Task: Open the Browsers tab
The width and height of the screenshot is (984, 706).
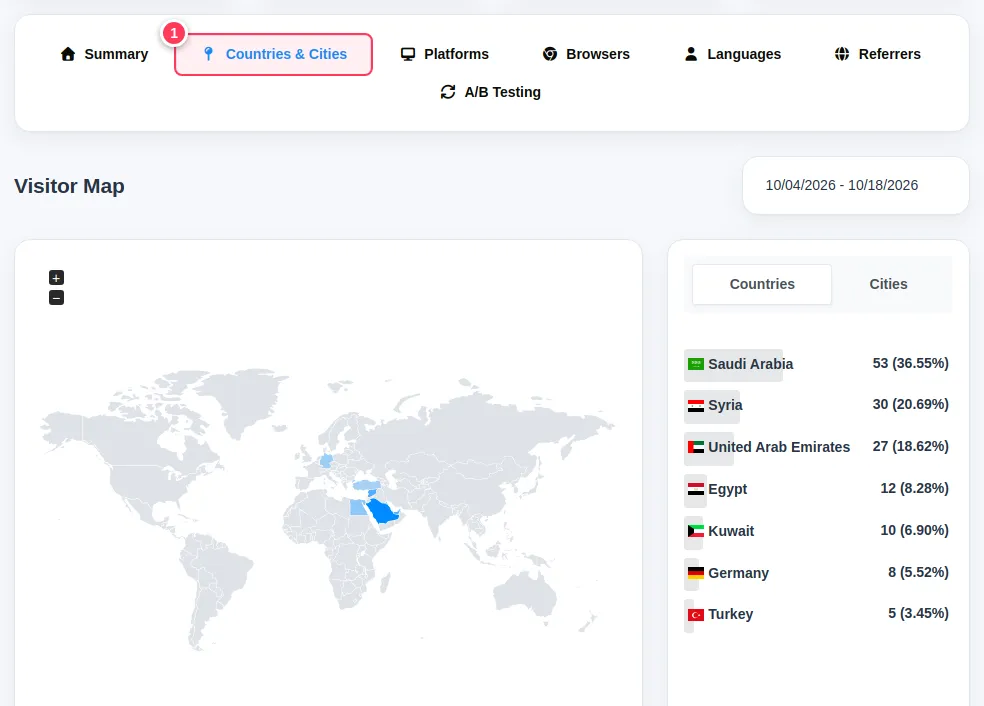Action: pos(586,54)
